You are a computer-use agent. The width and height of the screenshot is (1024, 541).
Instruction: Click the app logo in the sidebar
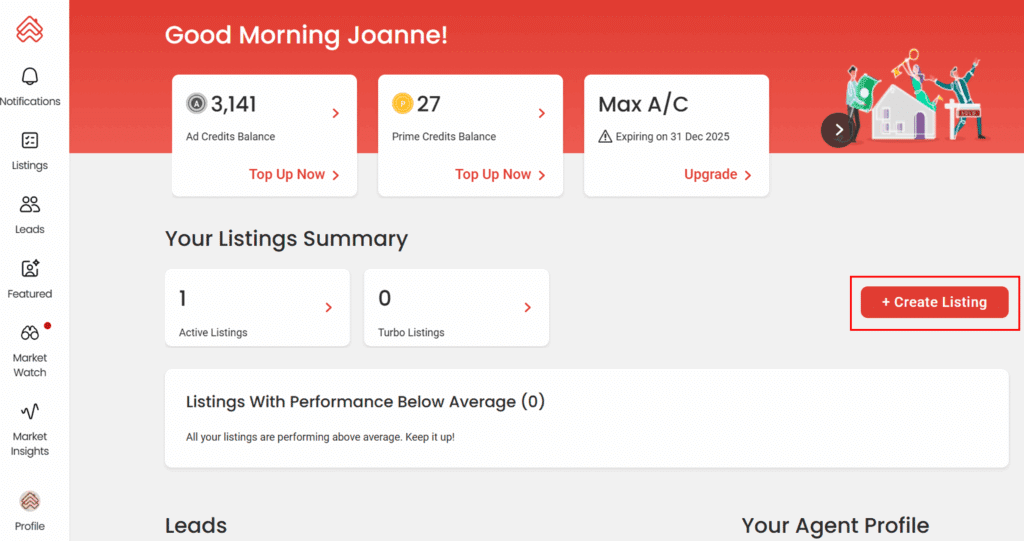point(30,29)
